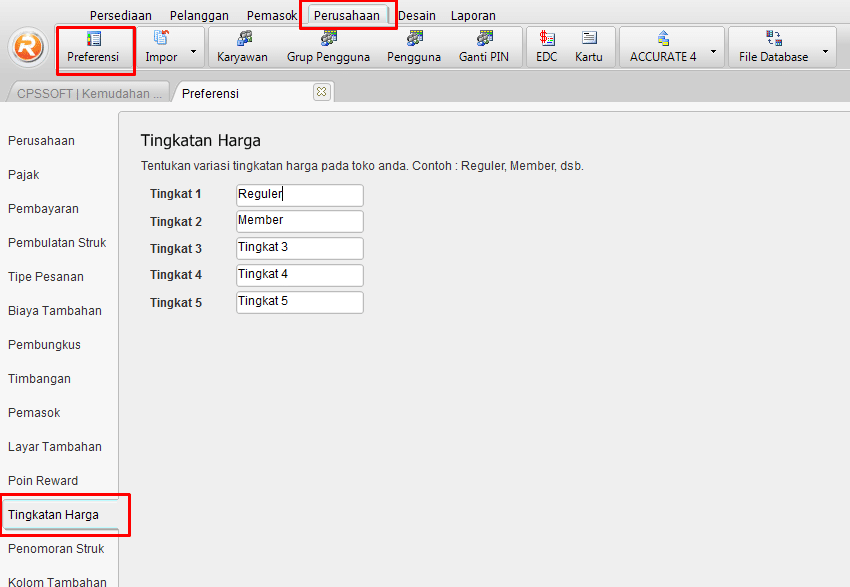The image size is (850, 587).
Task: Go to Penomoran Struk section
Action: tap(56, 549)
